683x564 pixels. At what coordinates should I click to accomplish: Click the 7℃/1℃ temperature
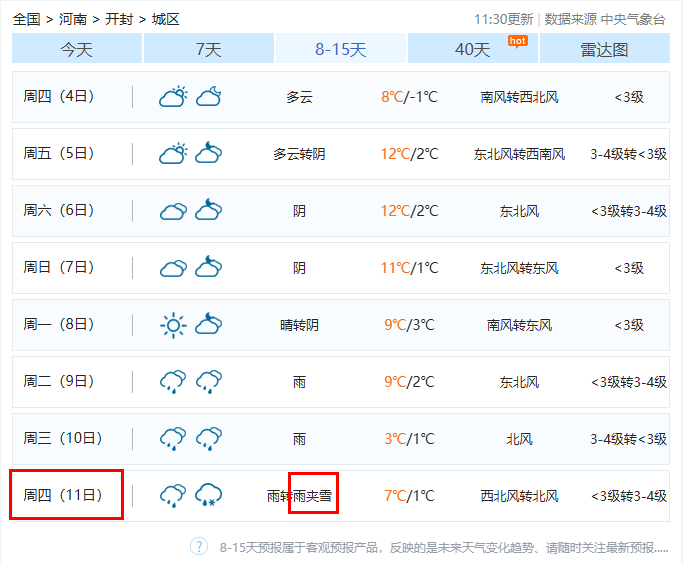click(409, 496)
